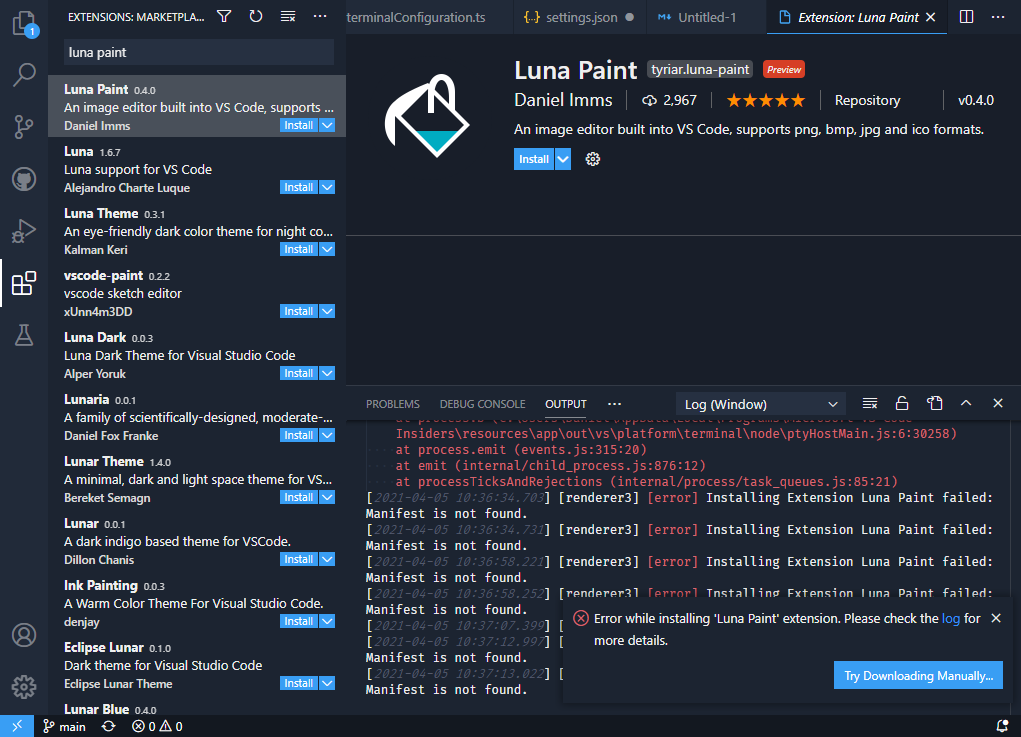This screenshot has height=737, width=1021.
Task: Expand Log (Window) output channel dropdown
Action: 761,404
